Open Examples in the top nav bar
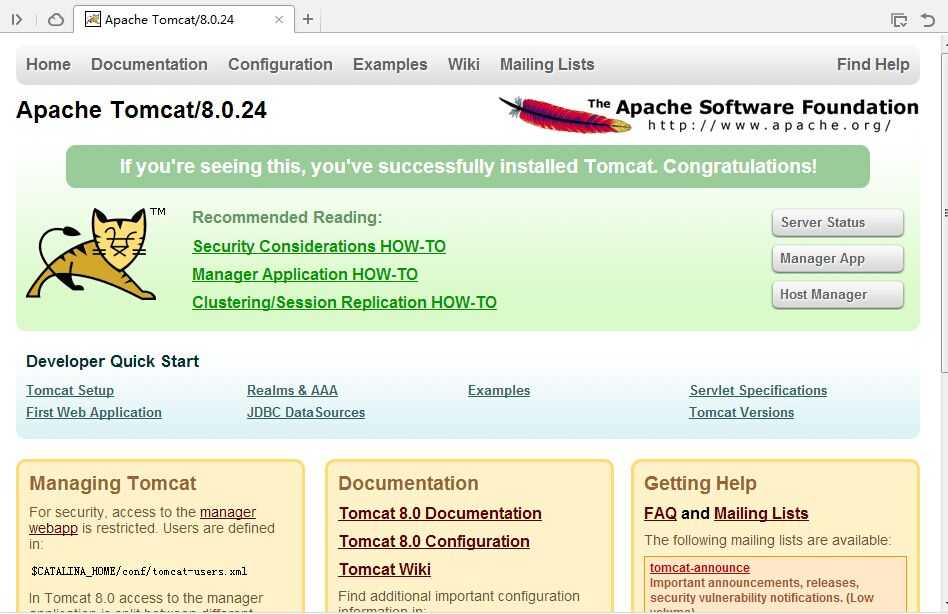The width and height of the screenshot is (948, 614). coord(390,65)
